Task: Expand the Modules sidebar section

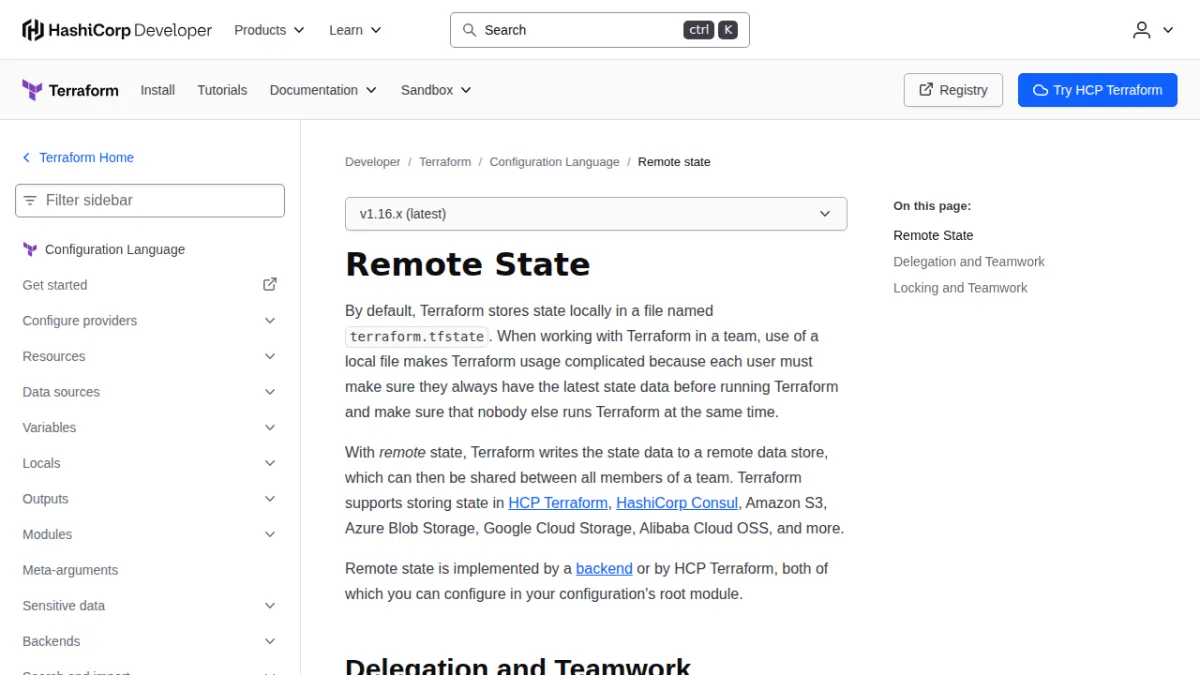Action: pos(150,535)
